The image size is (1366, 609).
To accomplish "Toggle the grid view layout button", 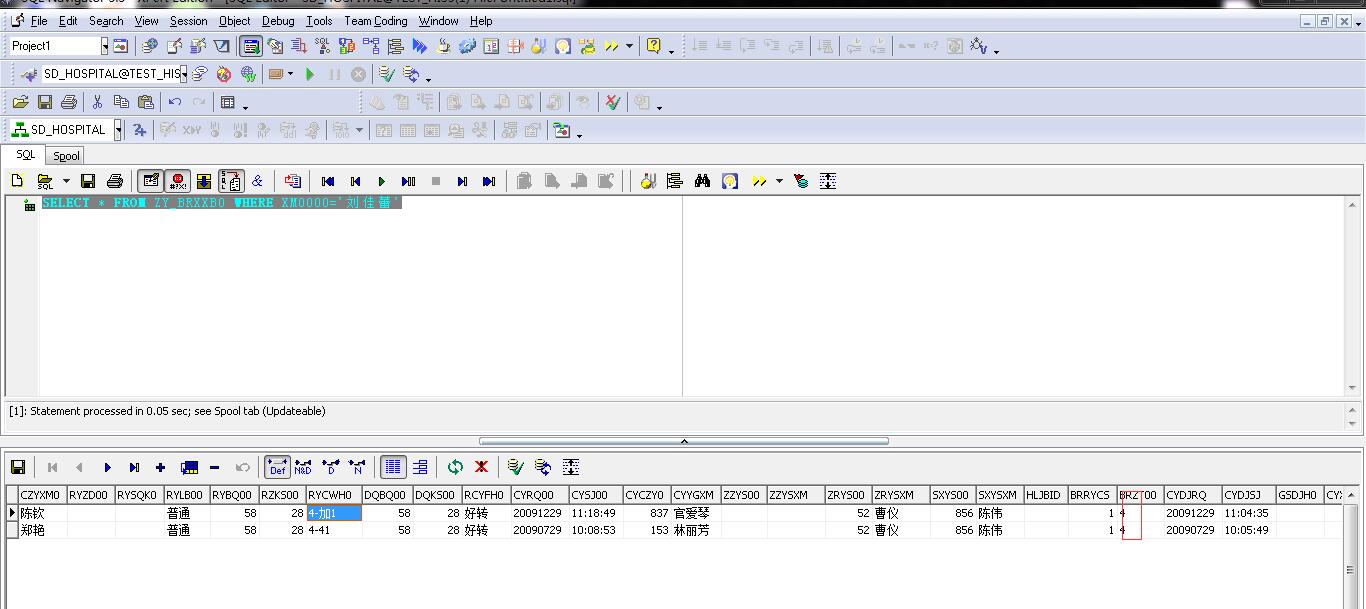I will [x=393, y=467].
